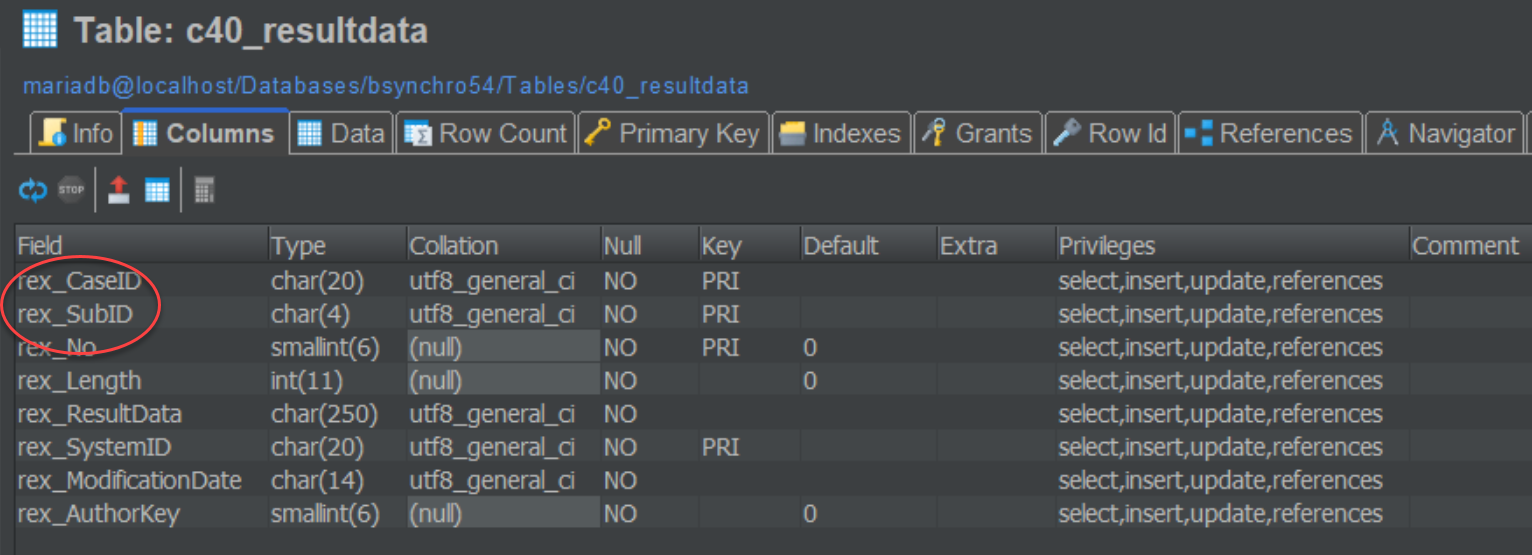
Task: Click the int(11) type cell
Action: [337, 381]
